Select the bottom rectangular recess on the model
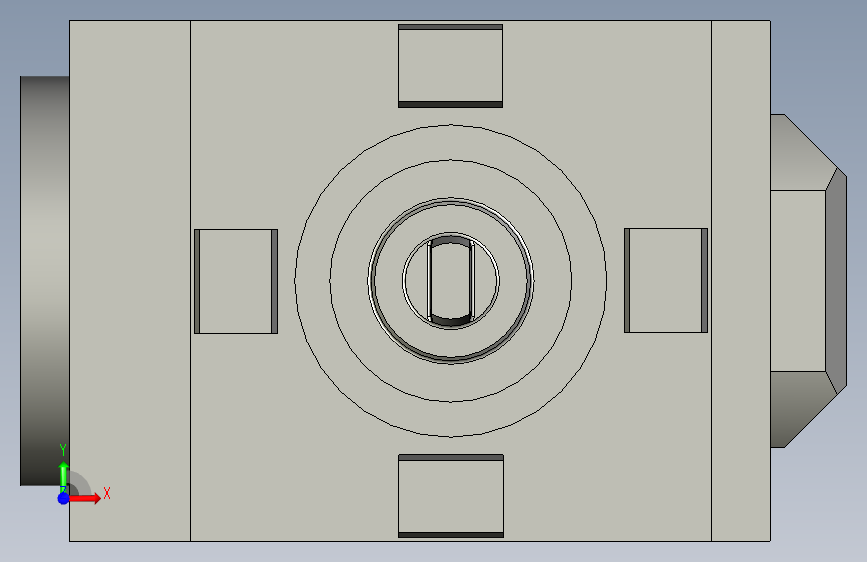This screenshot has height=562, width=867. coord(451,496)
